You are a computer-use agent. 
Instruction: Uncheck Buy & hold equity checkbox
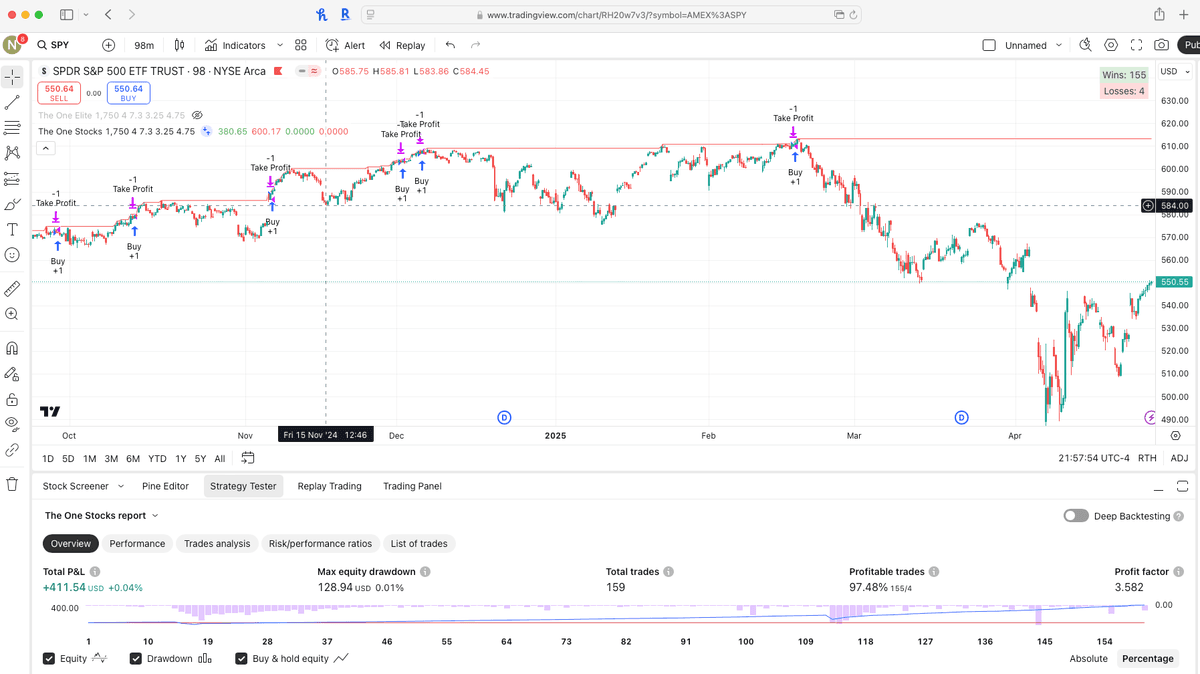241,659
